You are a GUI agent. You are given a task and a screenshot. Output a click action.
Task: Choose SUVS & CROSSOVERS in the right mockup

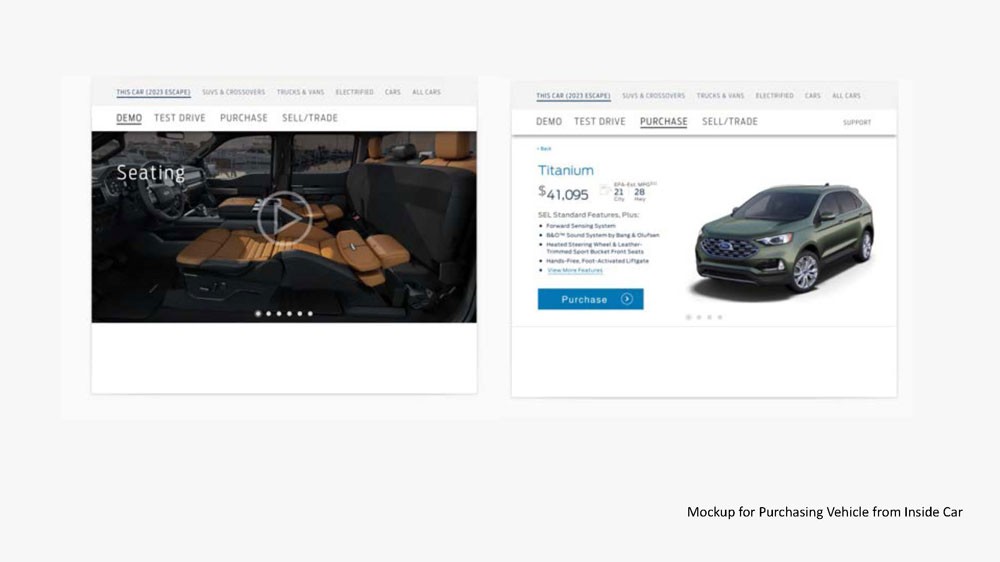point(654,96)
